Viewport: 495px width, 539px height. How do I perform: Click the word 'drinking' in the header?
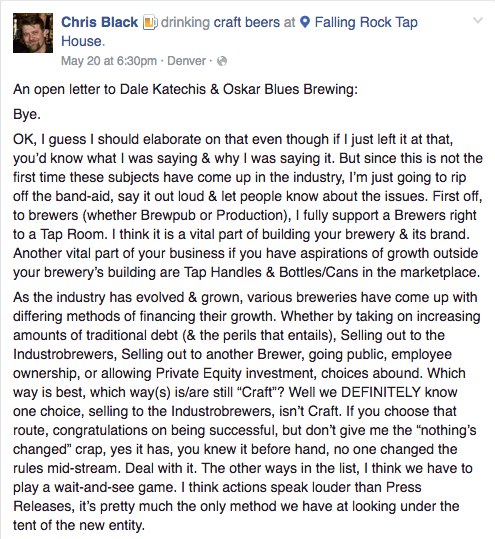185,22
